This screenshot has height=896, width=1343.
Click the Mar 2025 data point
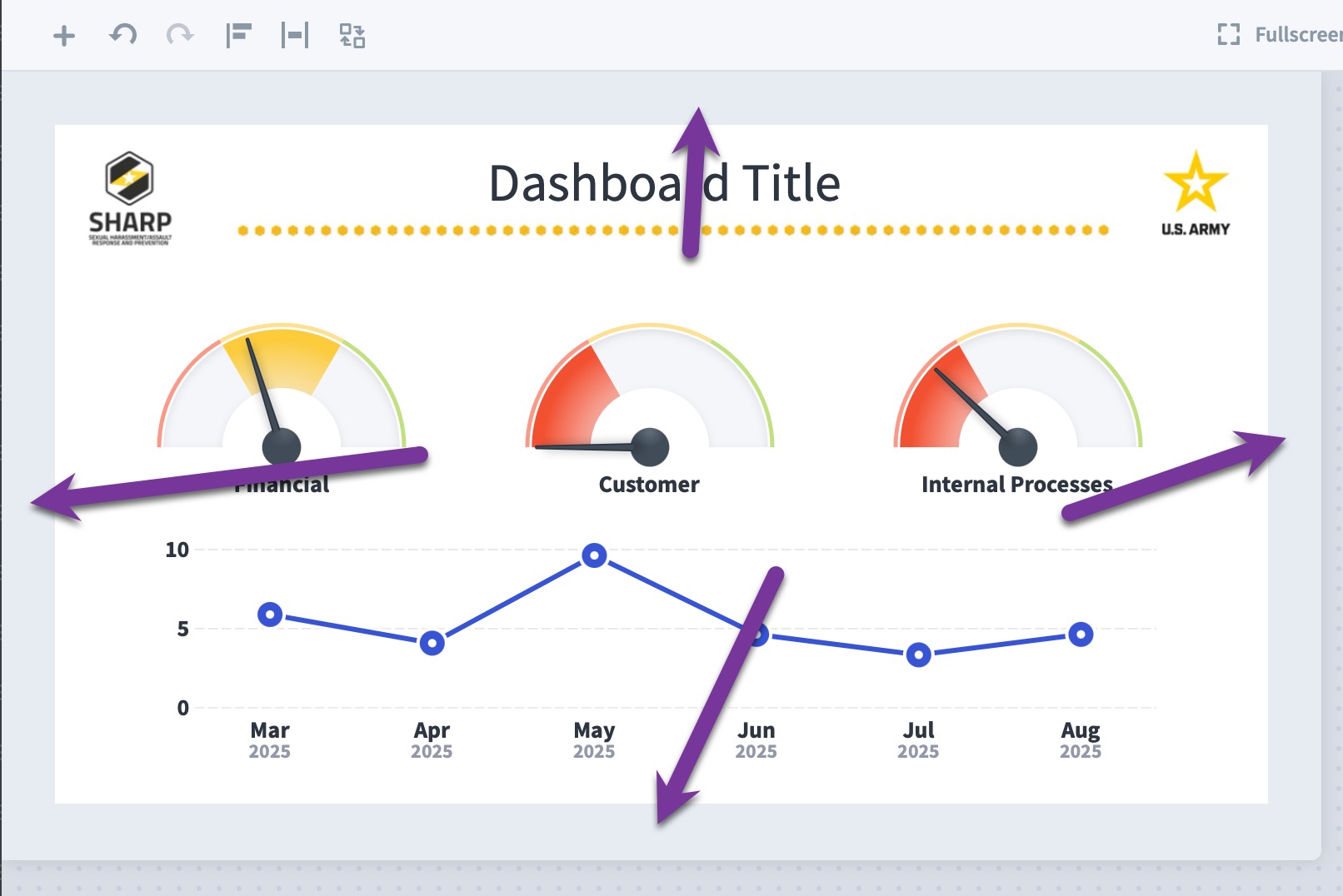coord(270,615)
